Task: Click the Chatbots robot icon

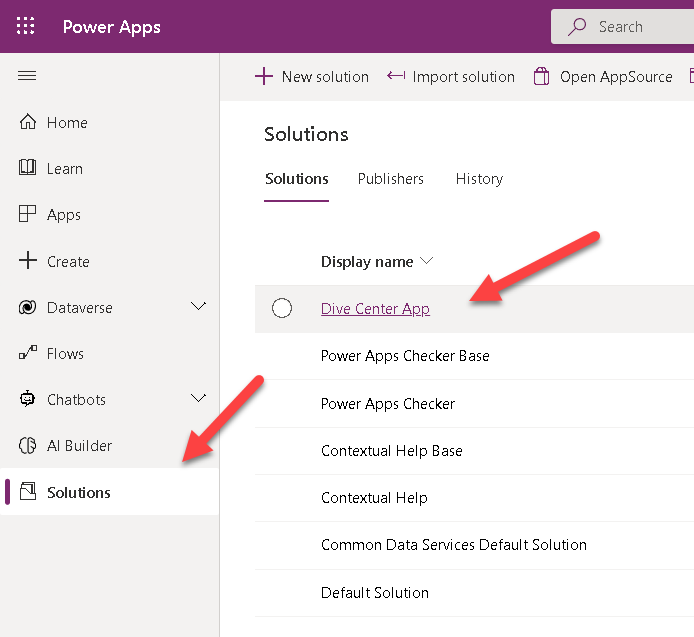Action: (27, 399)
